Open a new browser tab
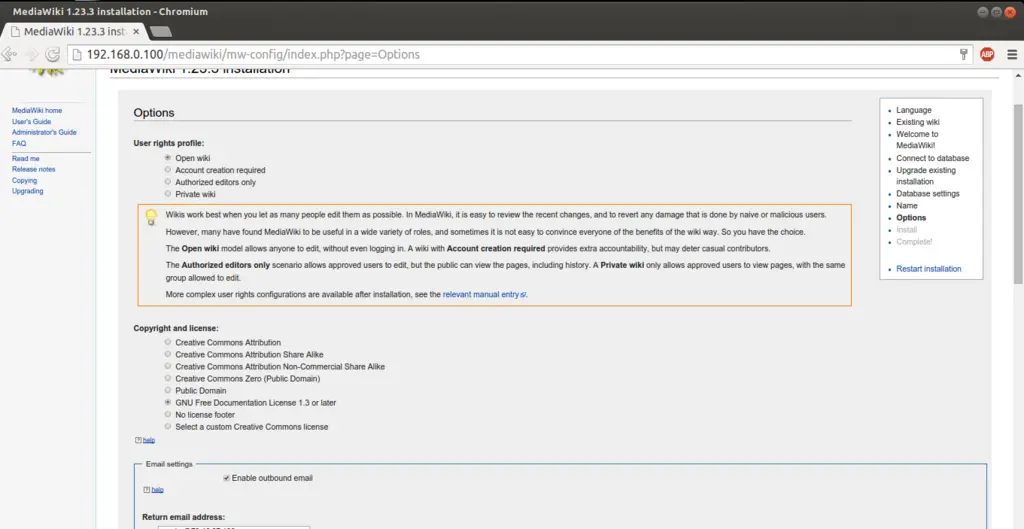This screenshot has height=529, width=1024. (160, 31)
